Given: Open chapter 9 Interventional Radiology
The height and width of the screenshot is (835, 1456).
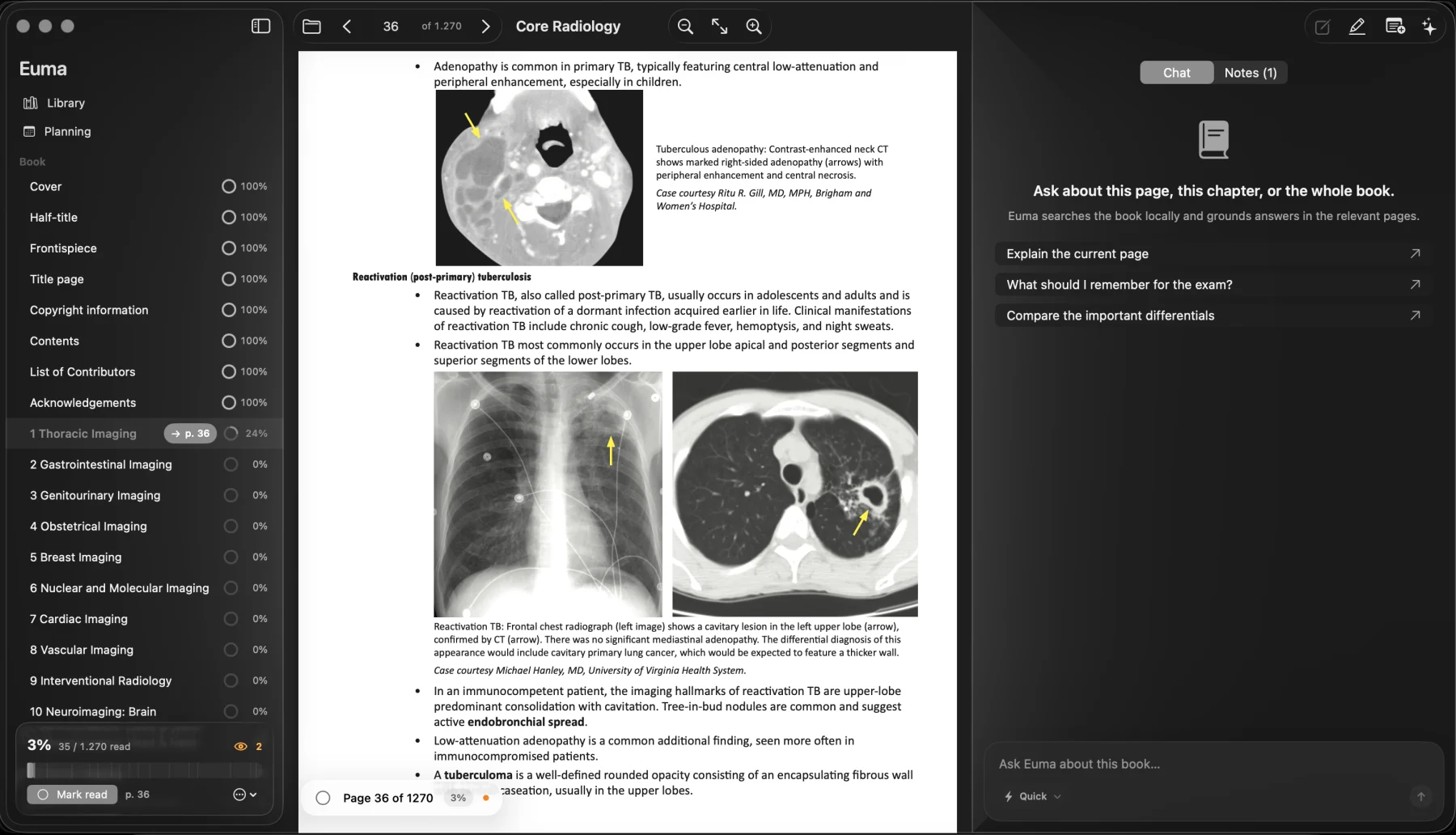Looking at the screenshot, I should (101, 681).
